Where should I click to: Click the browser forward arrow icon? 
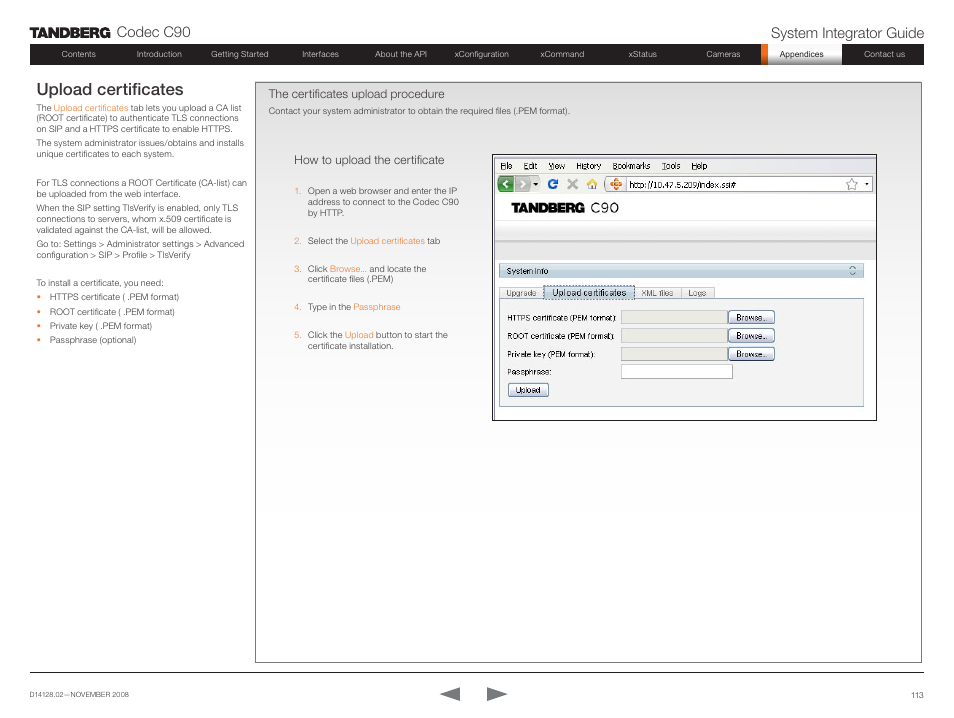(522, 184)
